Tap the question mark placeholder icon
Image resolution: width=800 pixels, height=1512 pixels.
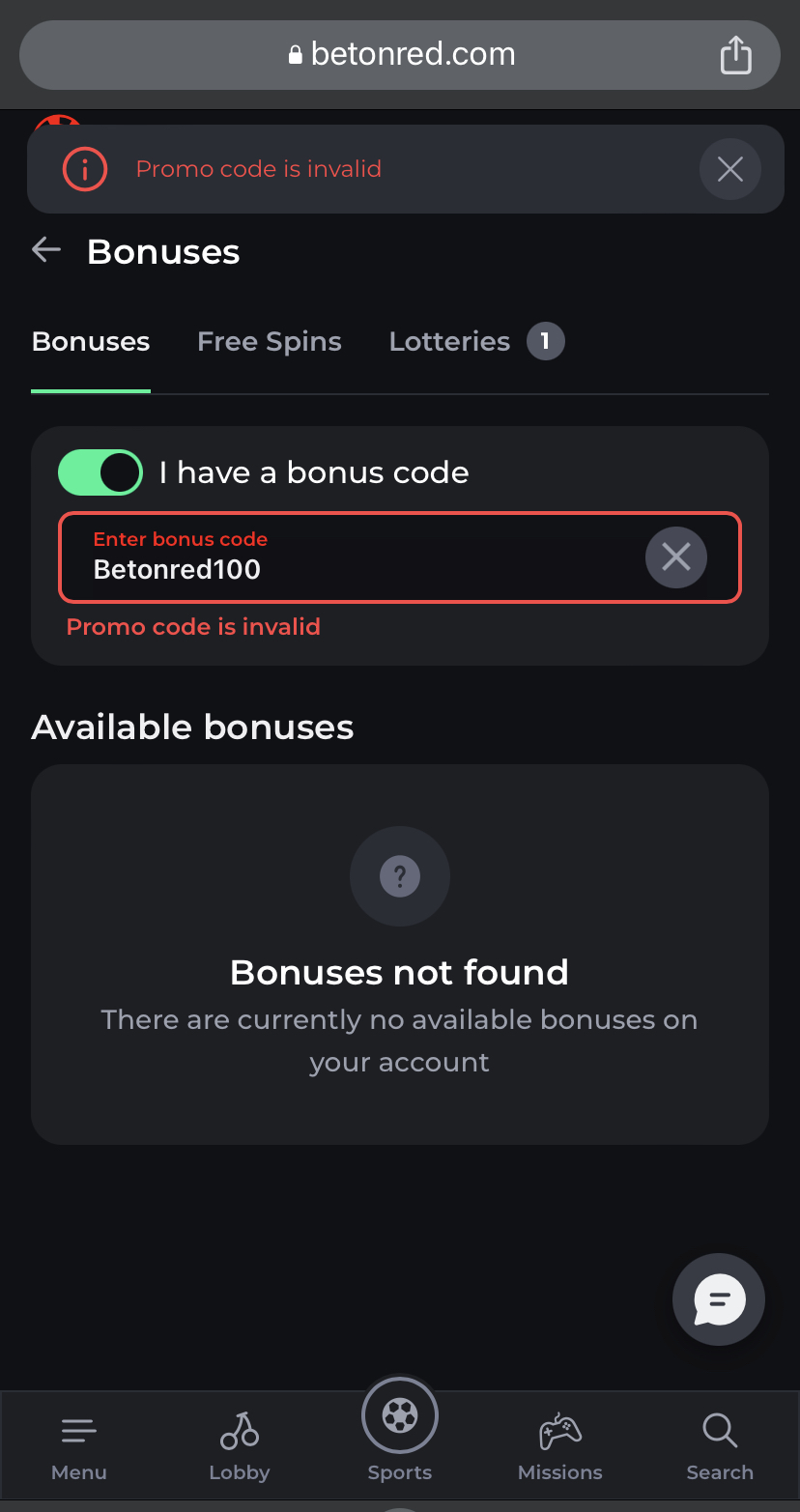[400, 876]
